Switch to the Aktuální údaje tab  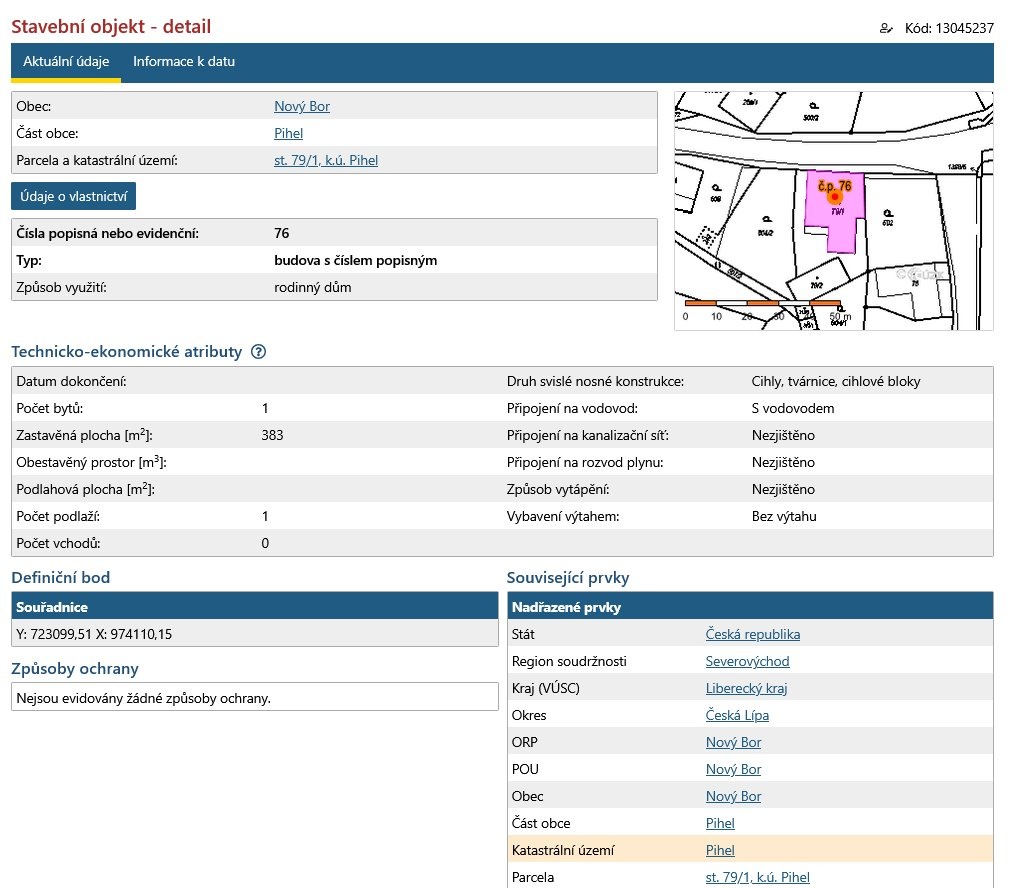coord(66,62)
